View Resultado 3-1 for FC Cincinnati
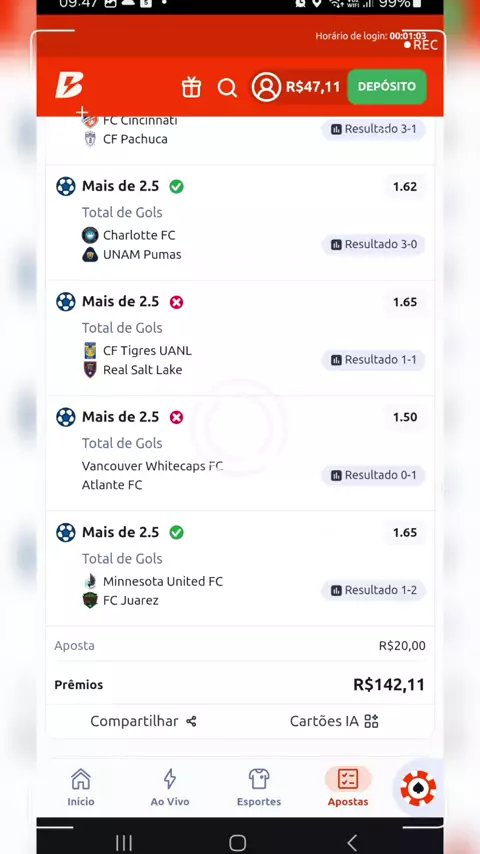The height and width of the screenshot is (854, 480). [373, 129]
